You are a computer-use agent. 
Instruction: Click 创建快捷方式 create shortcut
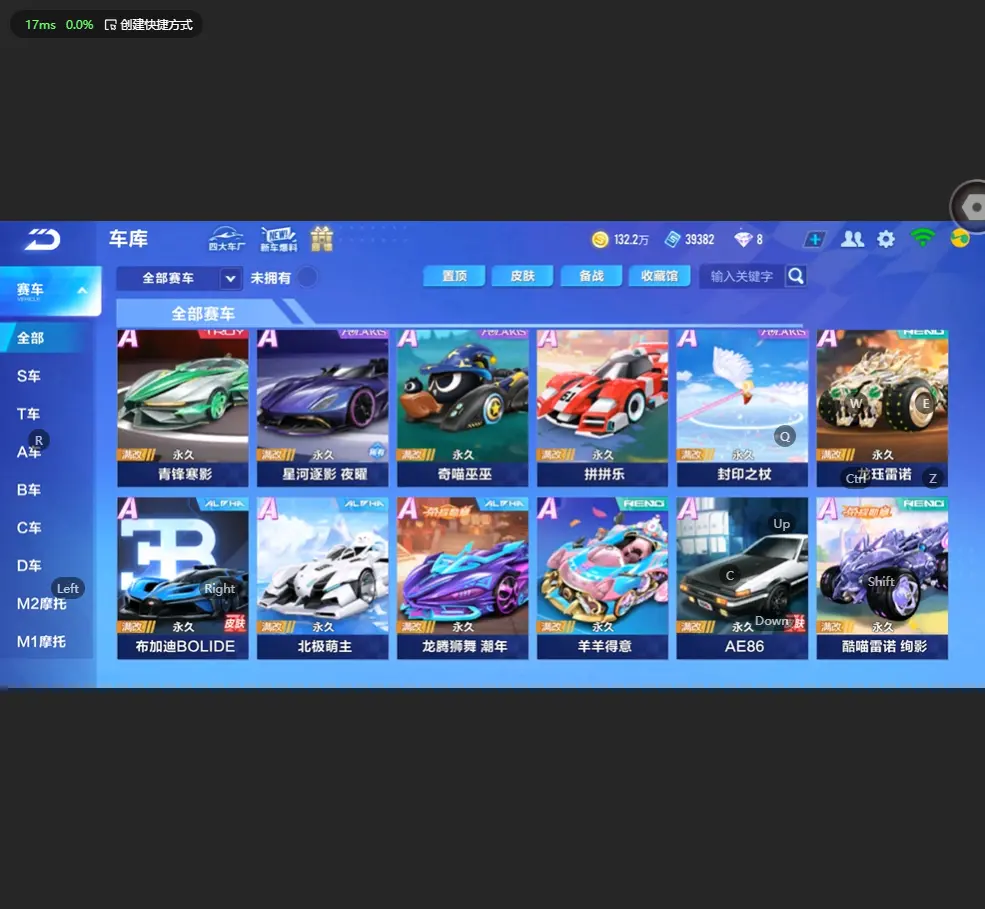click(149, 24)
